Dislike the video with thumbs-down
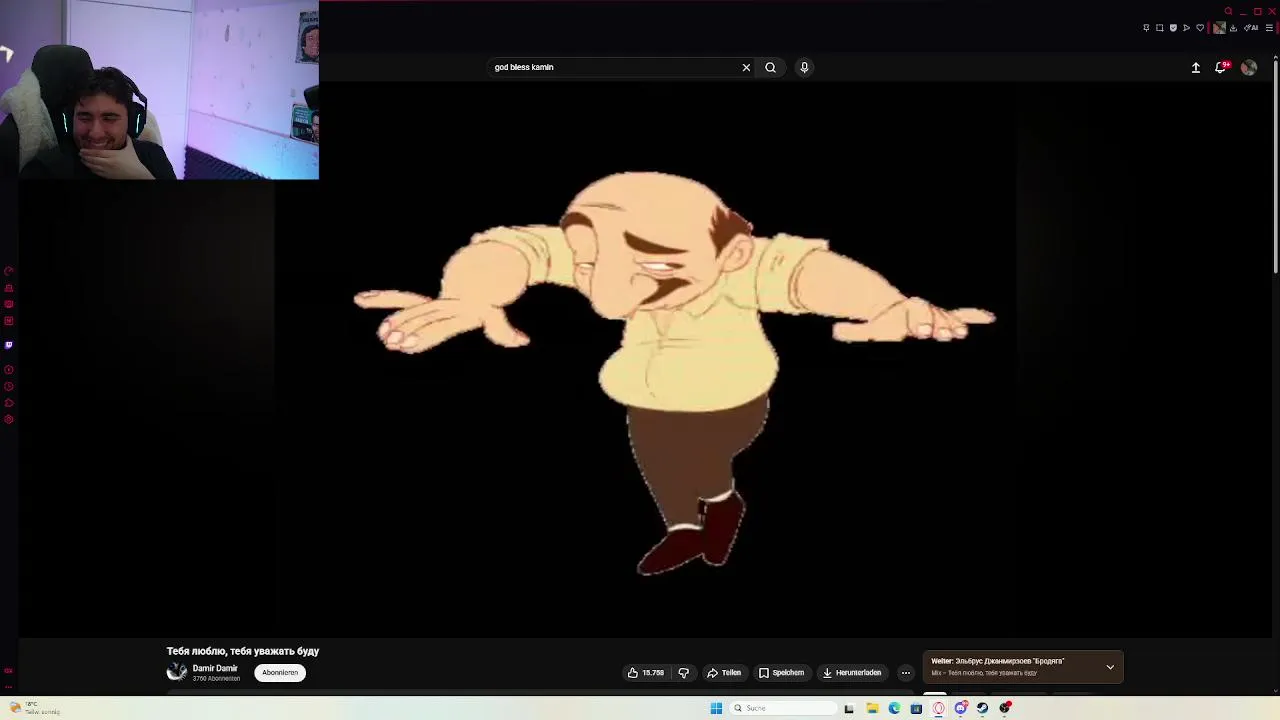The width and height of the screenshot is (1280, 720). [684, 673]
